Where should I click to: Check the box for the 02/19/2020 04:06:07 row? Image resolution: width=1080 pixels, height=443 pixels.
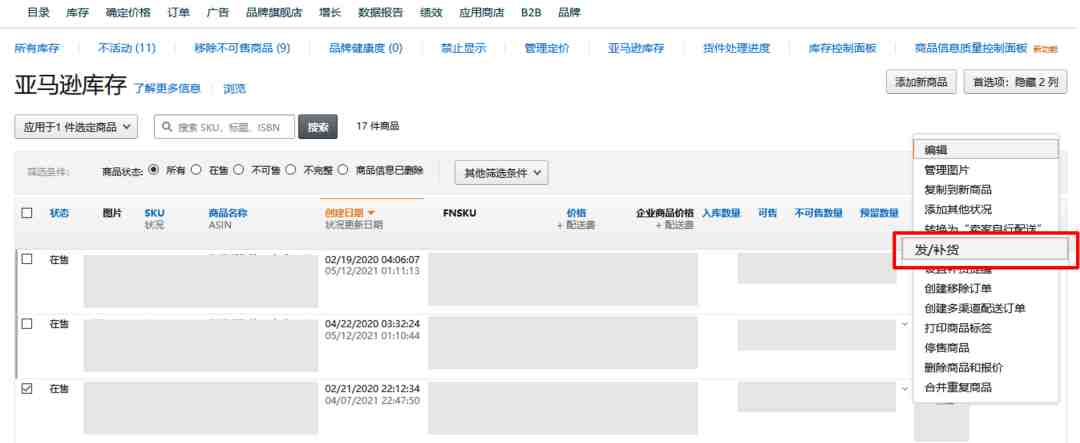(27, 259)
